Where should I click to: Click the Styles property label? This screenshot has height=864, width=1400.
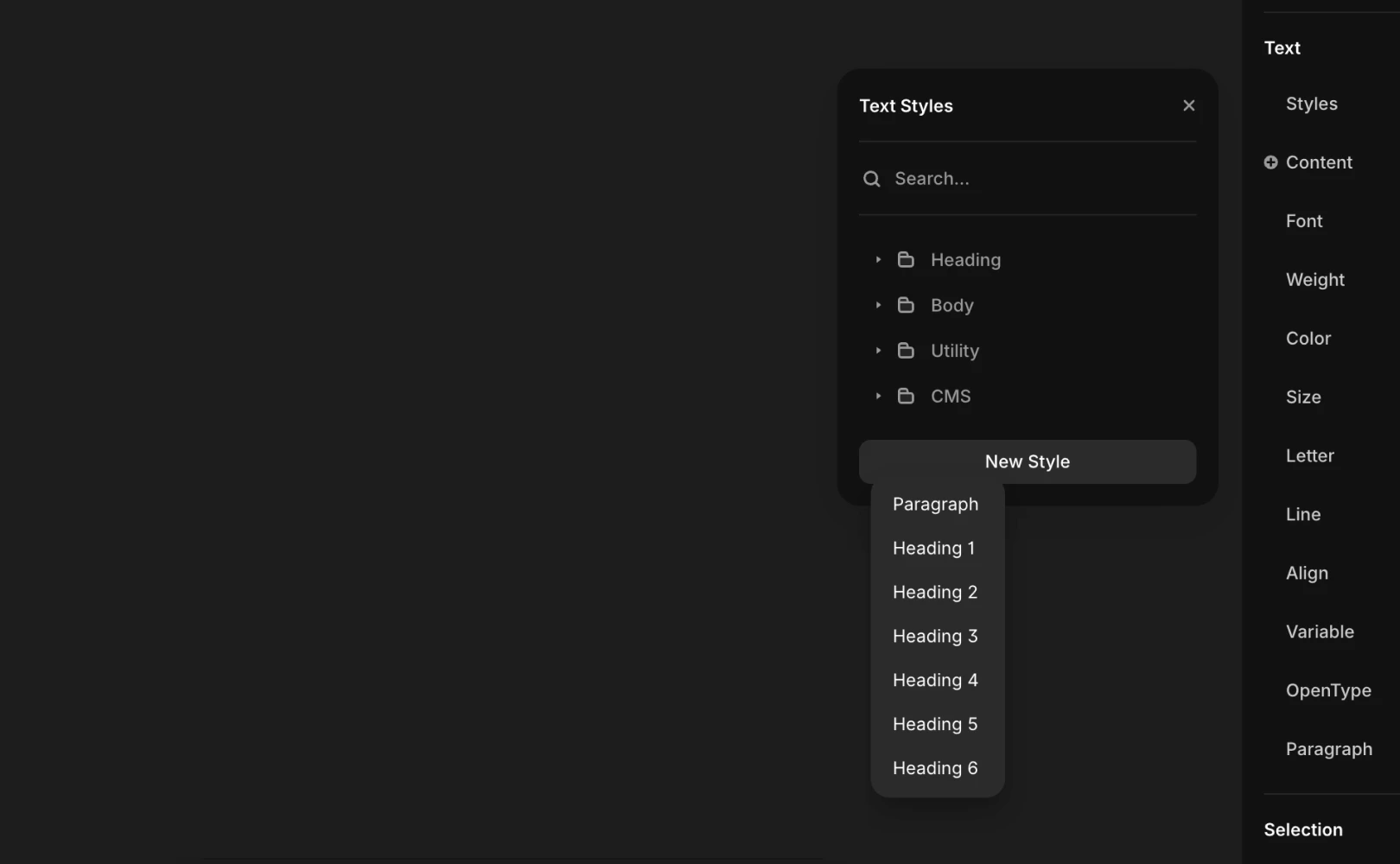pyautogui.click(x=1312, y=104)
